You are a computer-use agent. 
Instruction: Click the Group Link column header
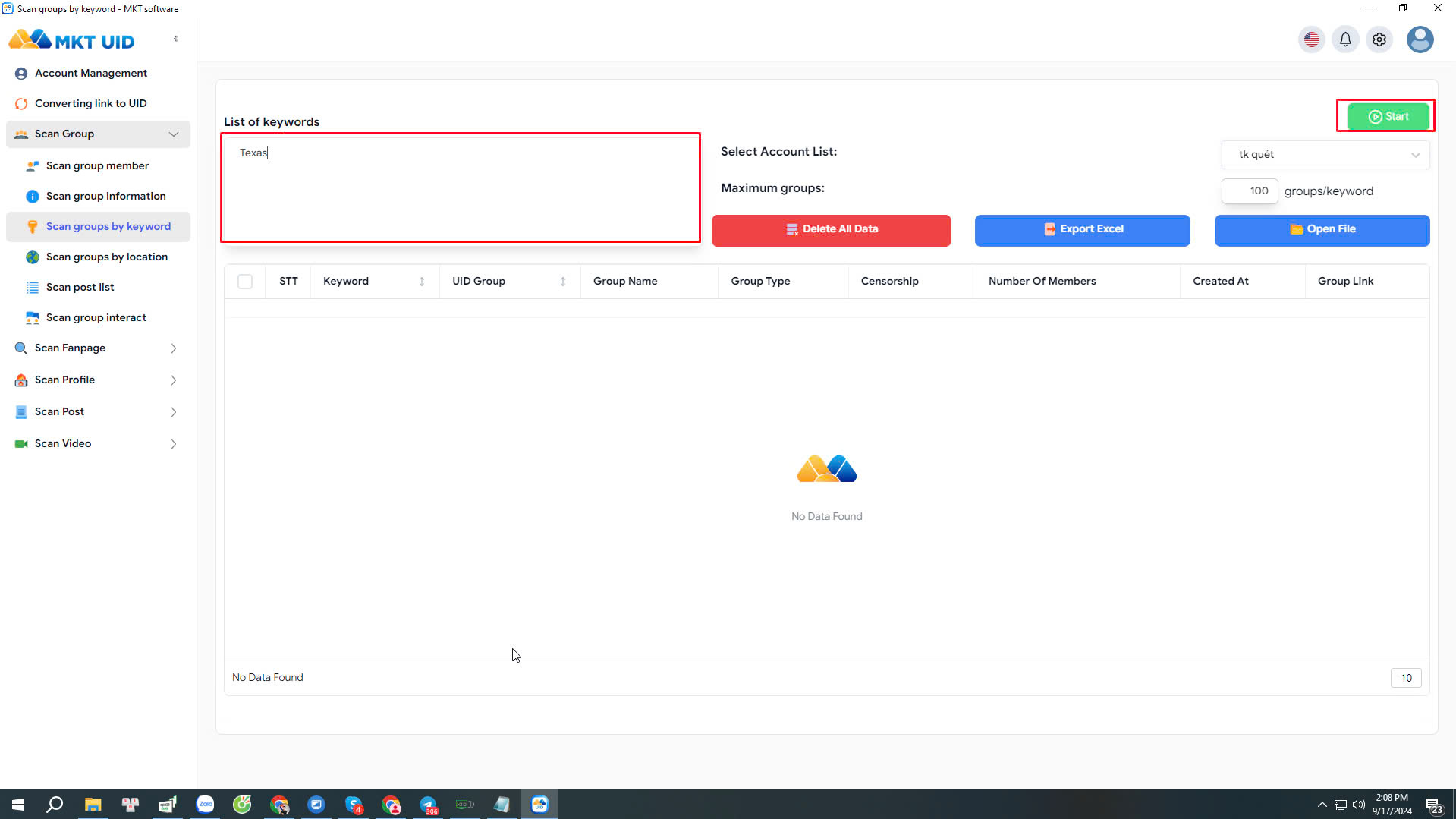coord(1346,281)
